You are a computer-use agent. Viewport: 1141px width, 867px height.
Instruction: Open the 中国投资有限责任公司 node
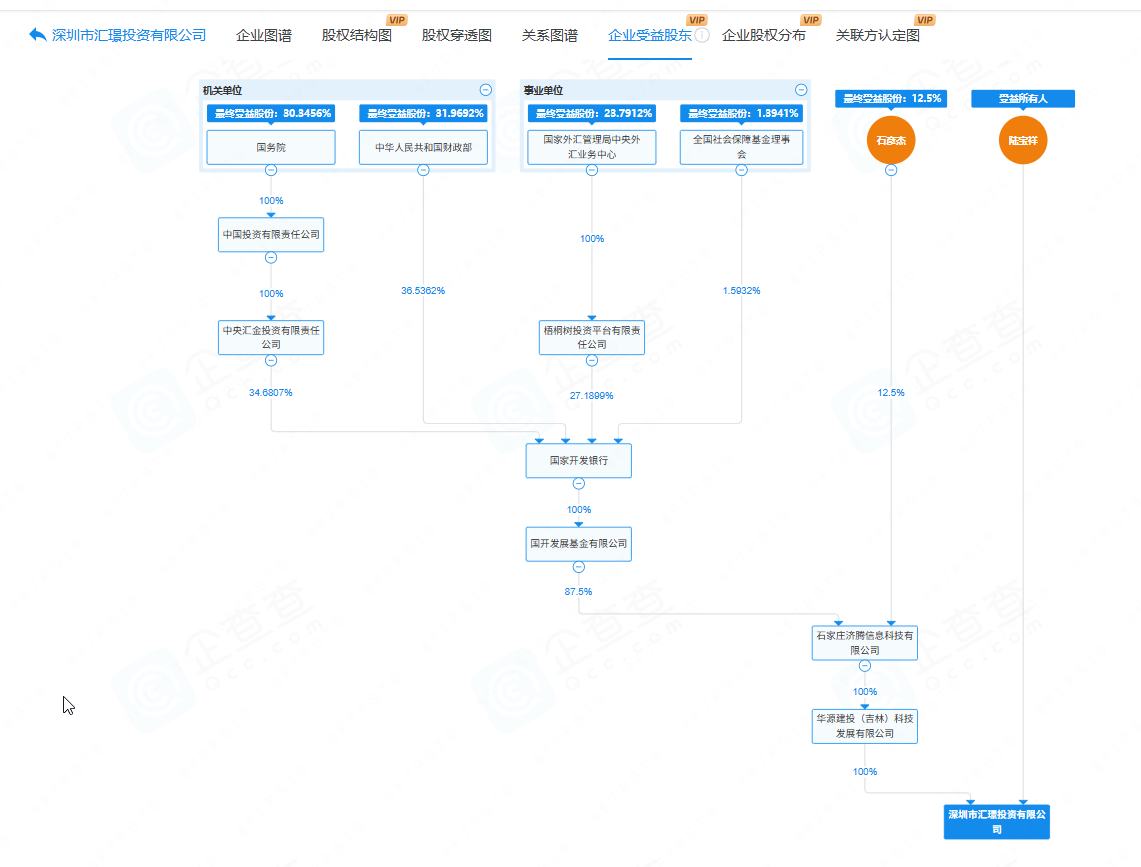click(x=271, y=234)
